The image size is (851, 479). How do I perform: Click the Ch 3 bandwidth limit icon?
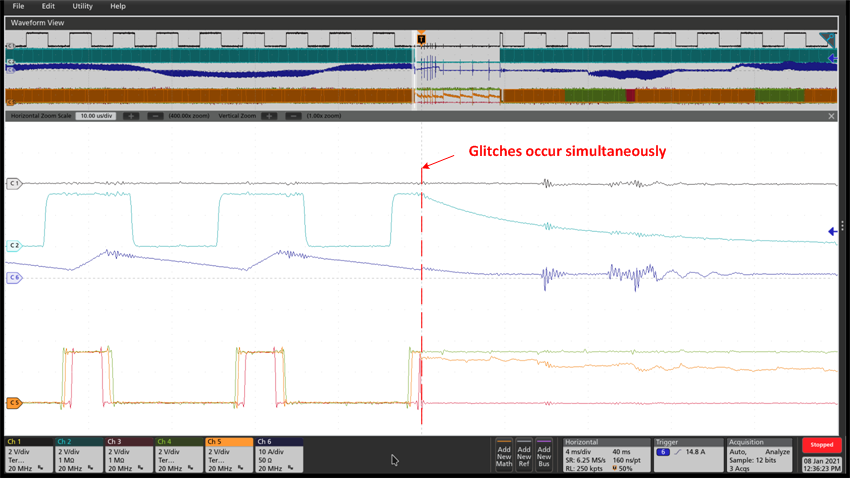point(141,468)
